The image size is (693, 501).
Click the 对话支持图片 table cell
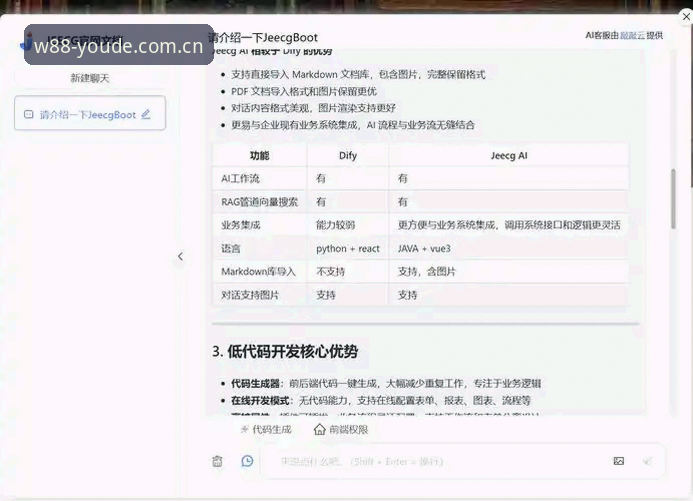click(x=259, y=295)
